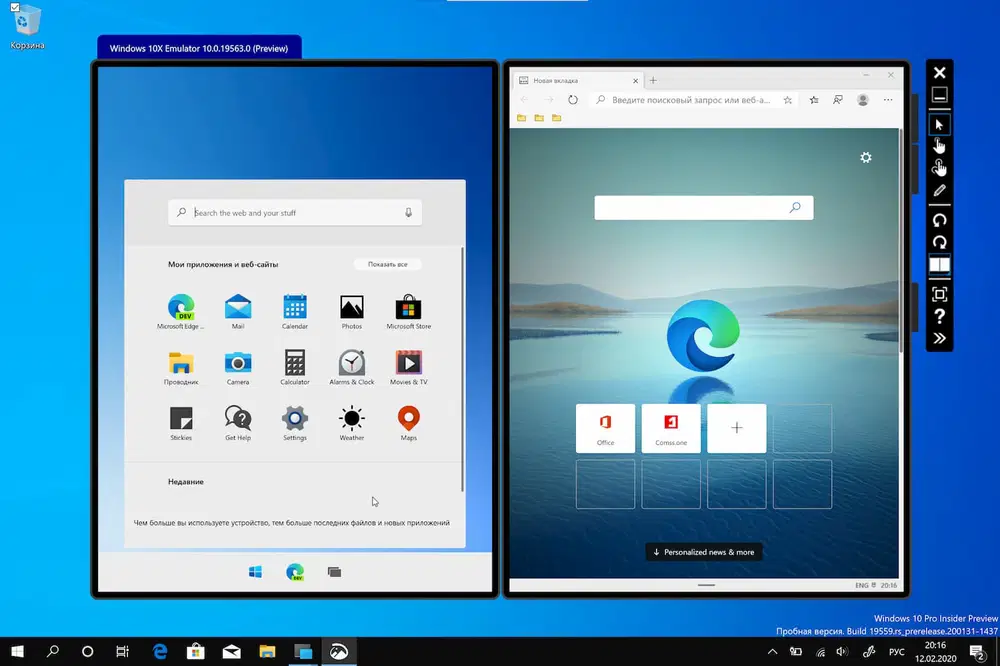
Task: Open emulator help with the question mark icon
Action: (938, 315)
